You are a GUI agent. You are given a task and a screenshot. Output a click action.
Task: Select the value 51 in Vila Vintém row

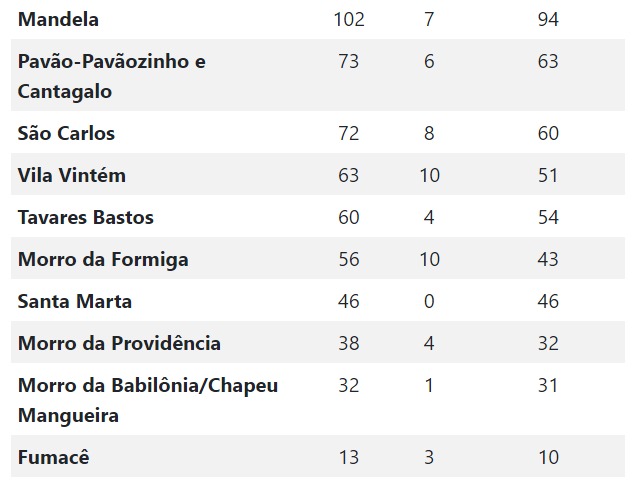coord(548,175)
